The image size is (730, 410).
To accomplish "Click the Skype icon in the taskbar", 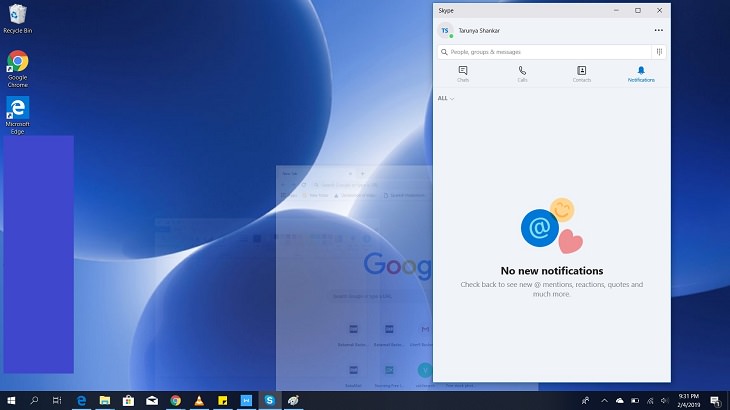I will pos(270,400).
